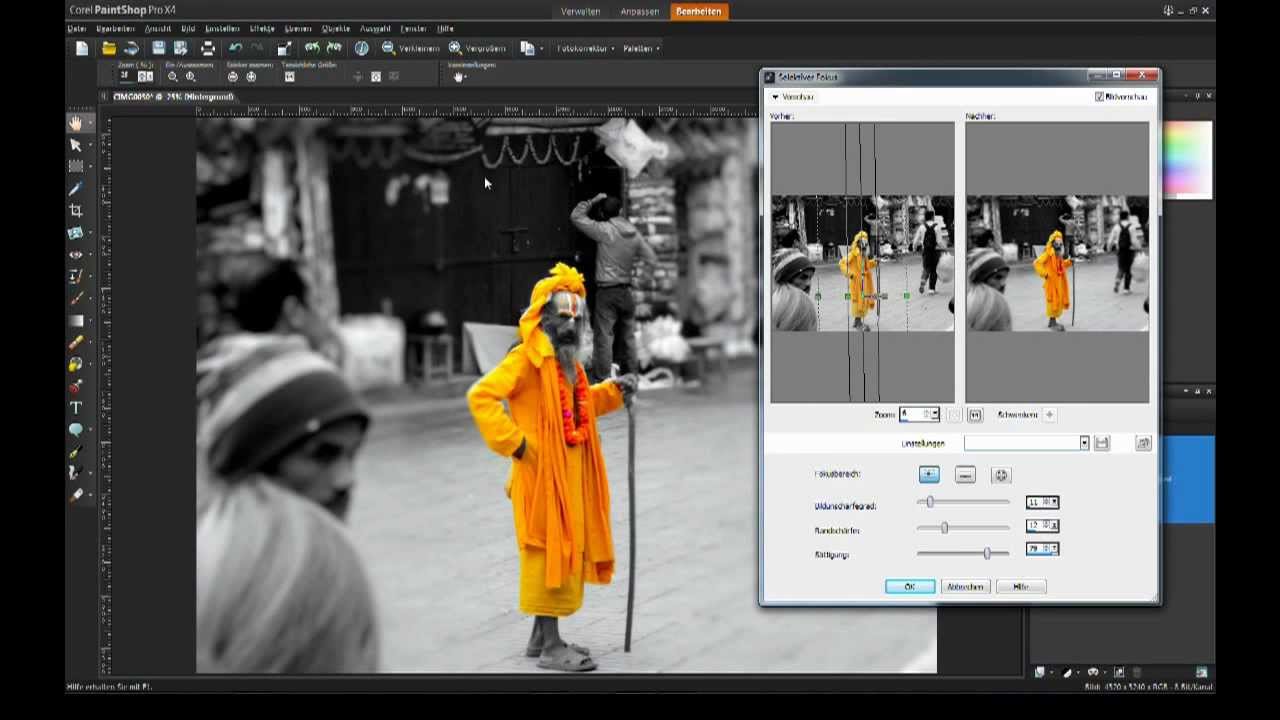
Task: Open the Fenster menu
Action: click(x=413, y=29)
